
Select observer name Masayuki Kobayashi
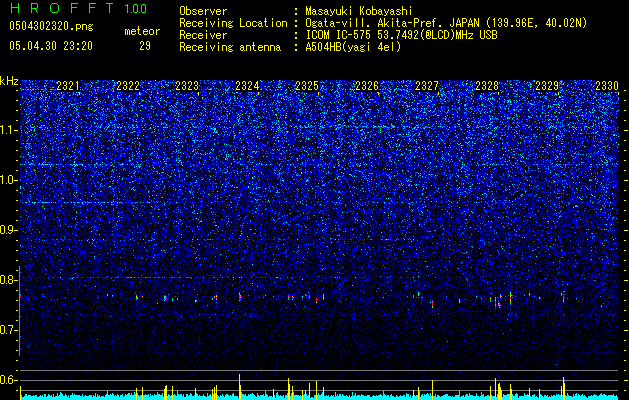(358, 11)
